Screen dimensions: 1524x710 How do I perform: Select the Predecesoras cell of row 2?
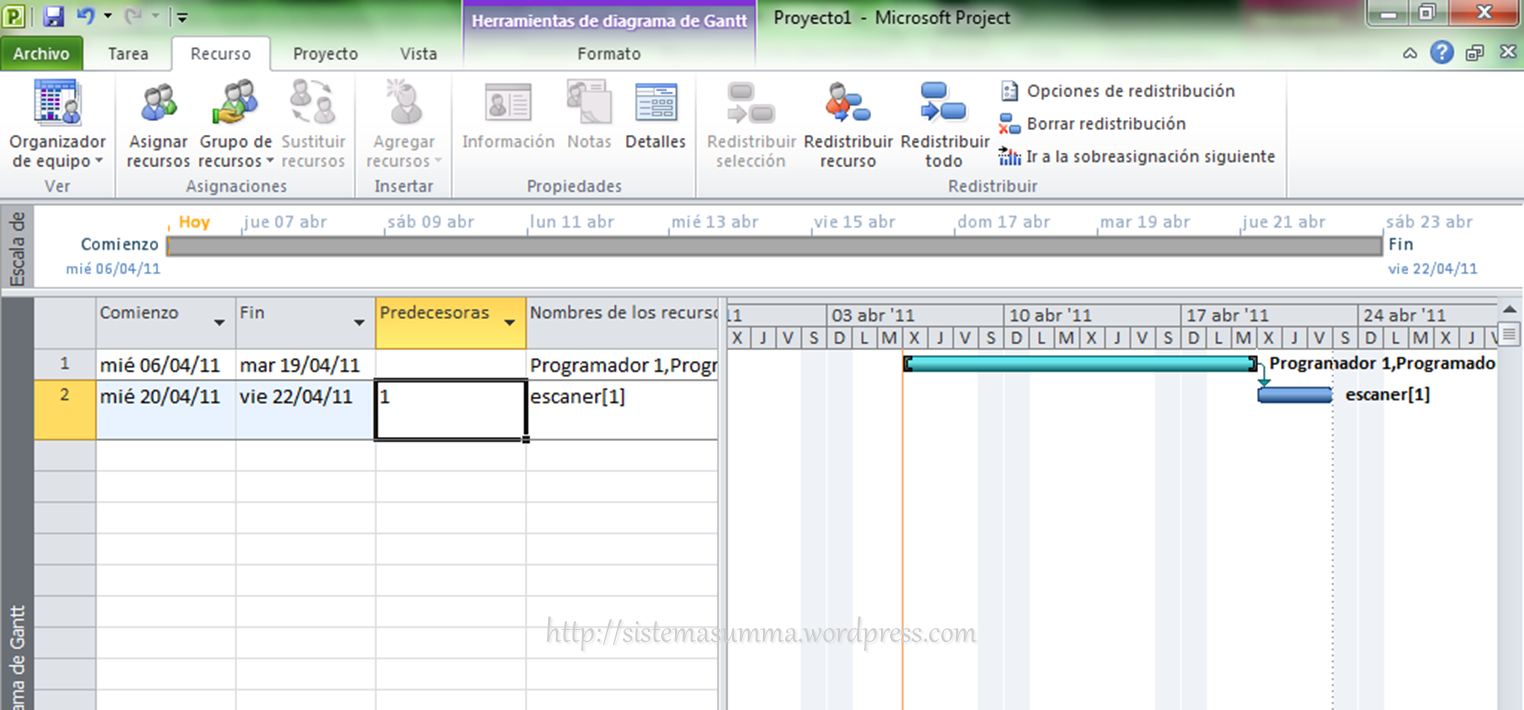pyautogui.click(x=450, y=409)
